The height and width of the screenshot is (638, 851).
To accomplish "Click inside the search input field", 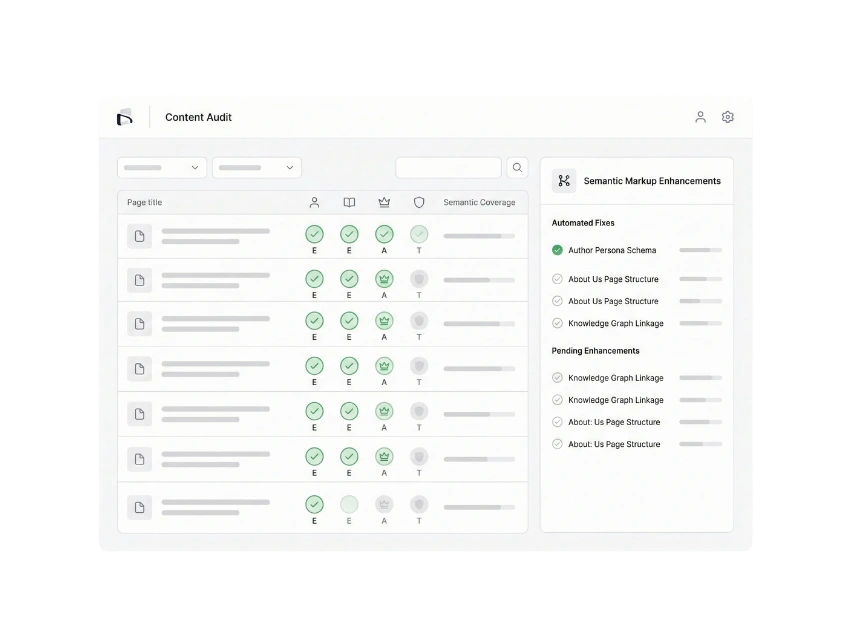I will pyautogui.click(x=448, y=168).
